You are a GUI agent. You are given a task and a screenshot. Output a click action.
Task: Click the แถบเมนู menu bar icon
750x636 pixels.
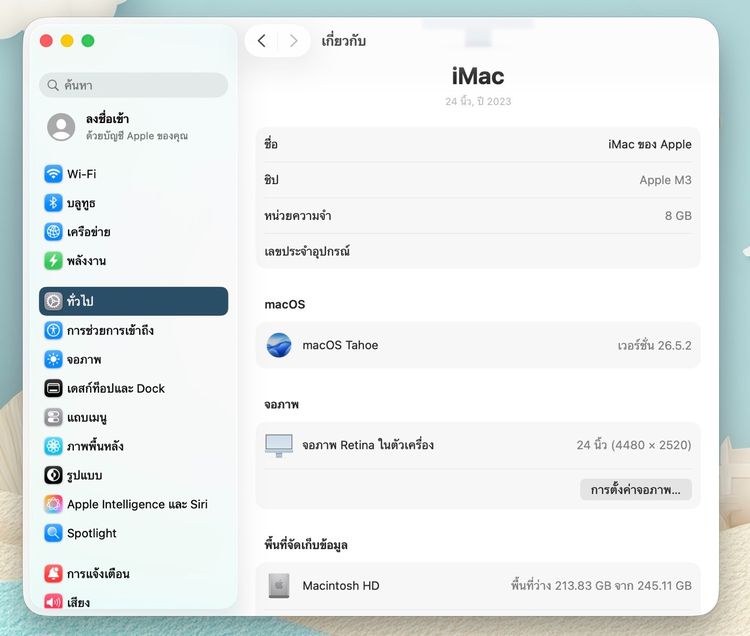click(53, 417)
